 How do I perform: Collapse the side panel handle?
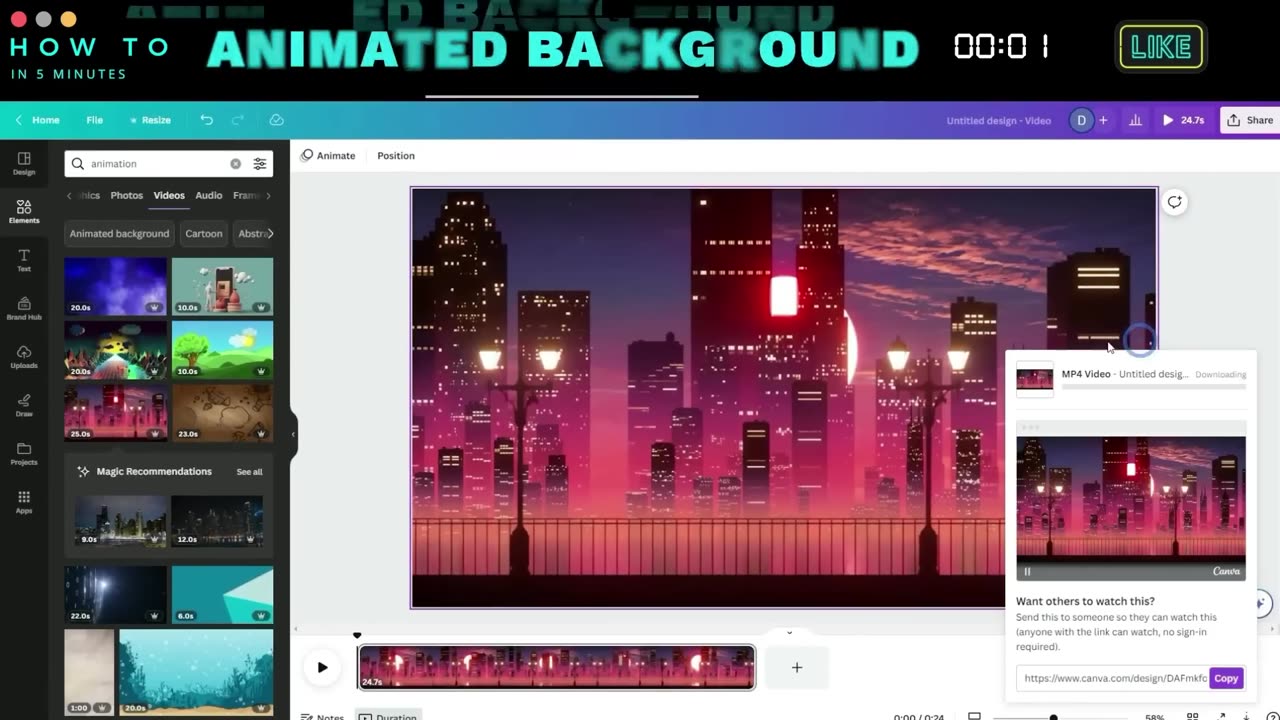(293, 434)
